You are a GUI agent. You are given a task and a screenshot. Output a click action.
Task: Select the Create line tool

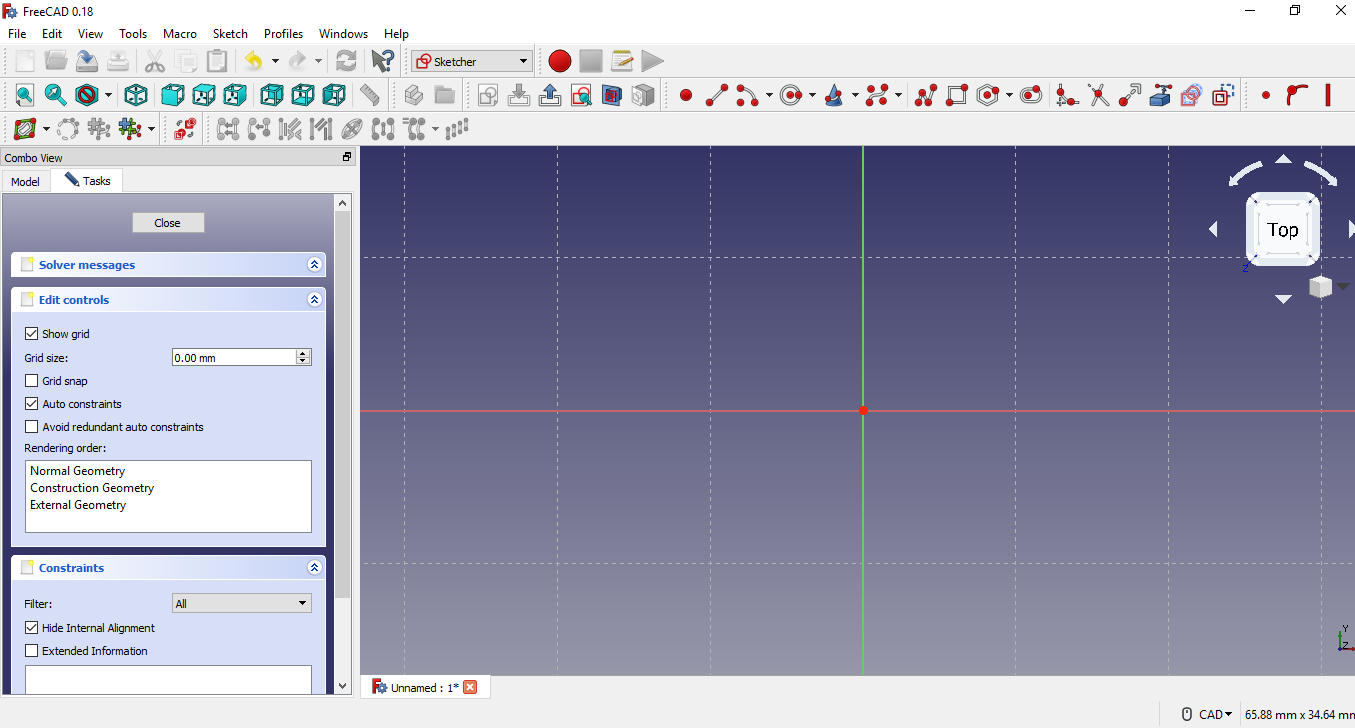click(x=717, y=95)
